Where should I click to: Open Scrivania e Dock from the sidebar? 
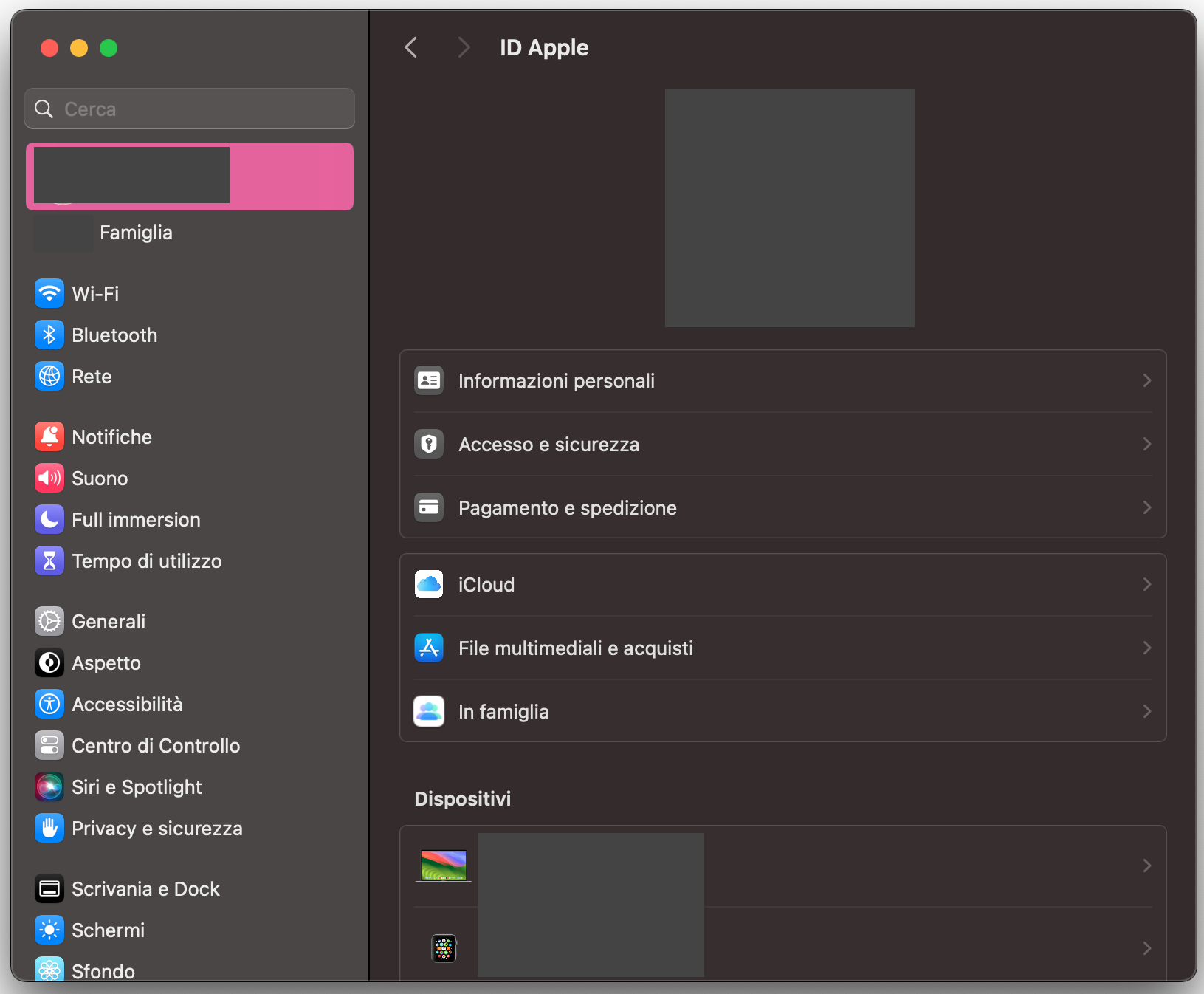click(x=145, y=888)
